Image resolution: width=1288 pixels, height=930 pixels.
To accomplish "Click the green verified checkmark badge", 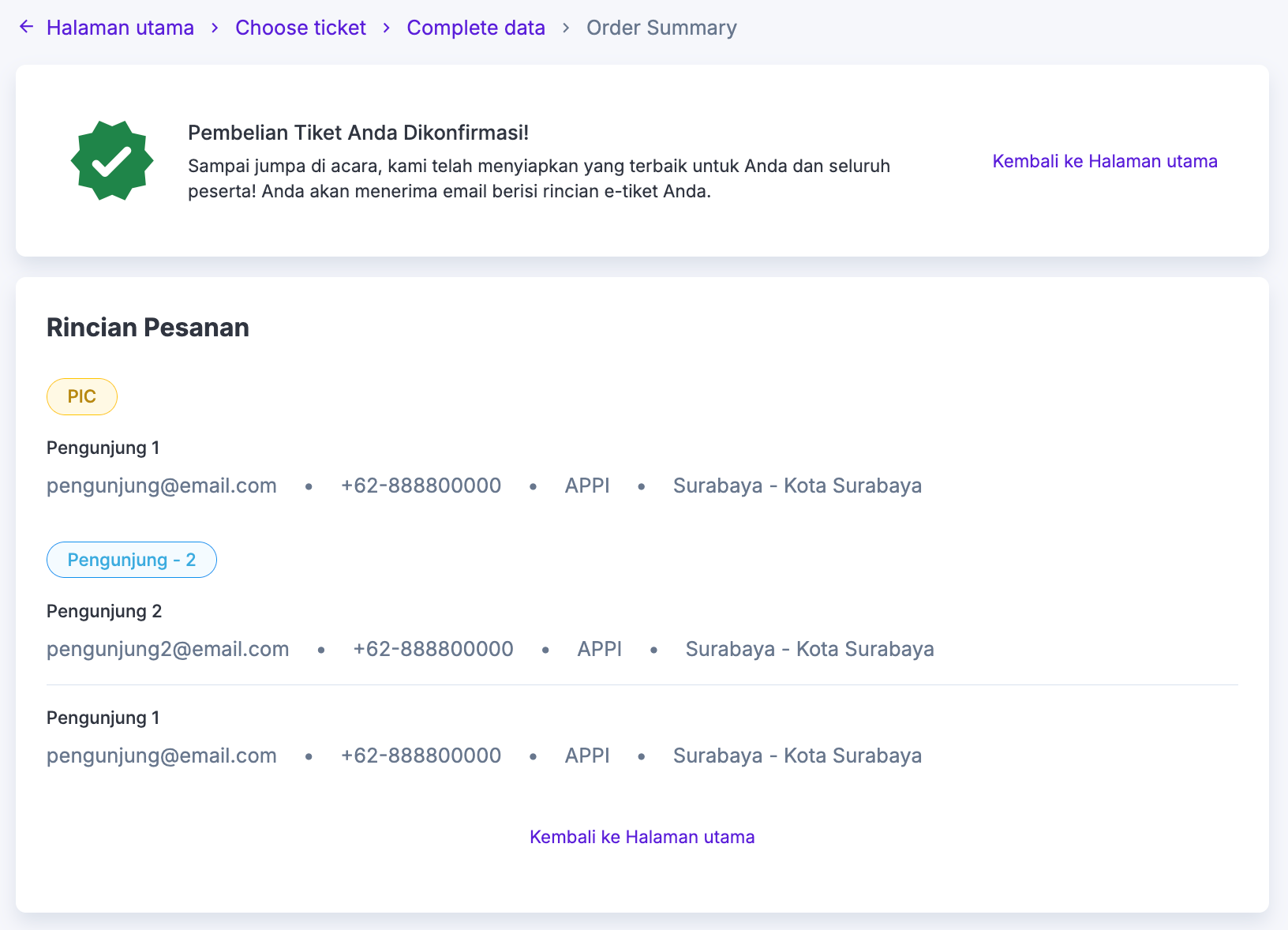I will pos(112,160).
